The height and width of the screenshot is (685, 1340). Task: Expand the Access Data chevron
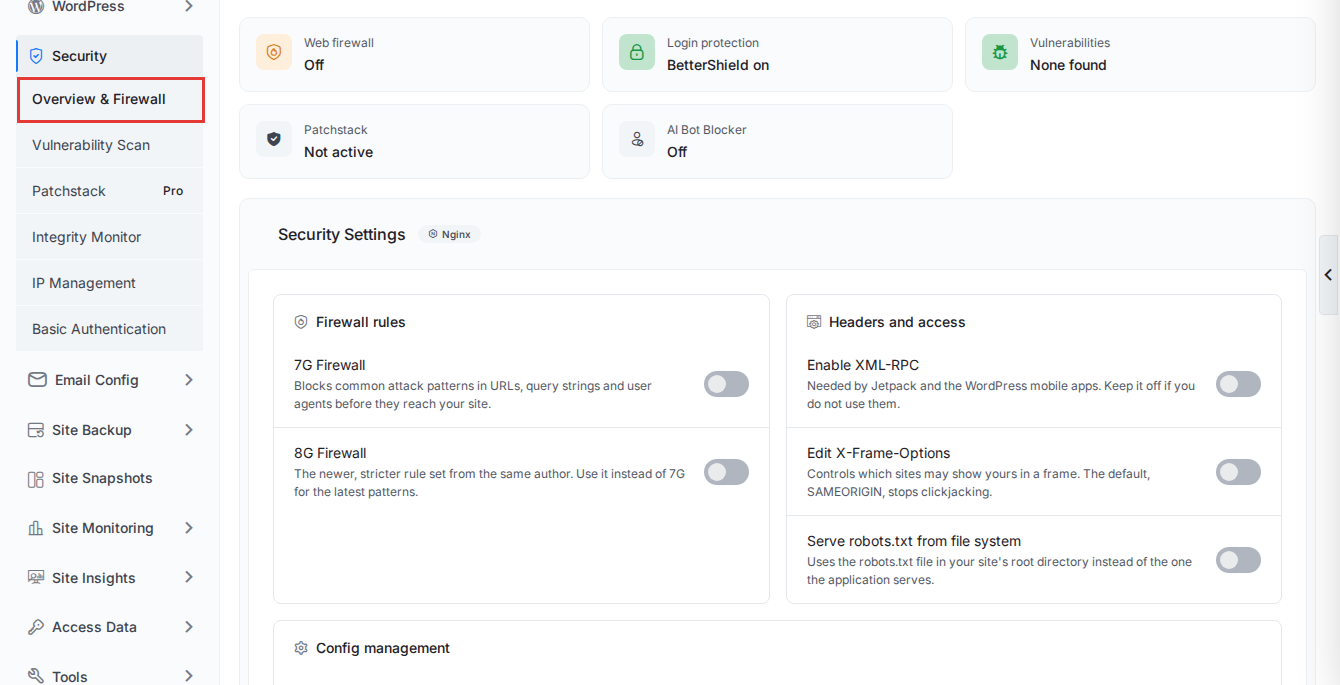coord(189,627)
